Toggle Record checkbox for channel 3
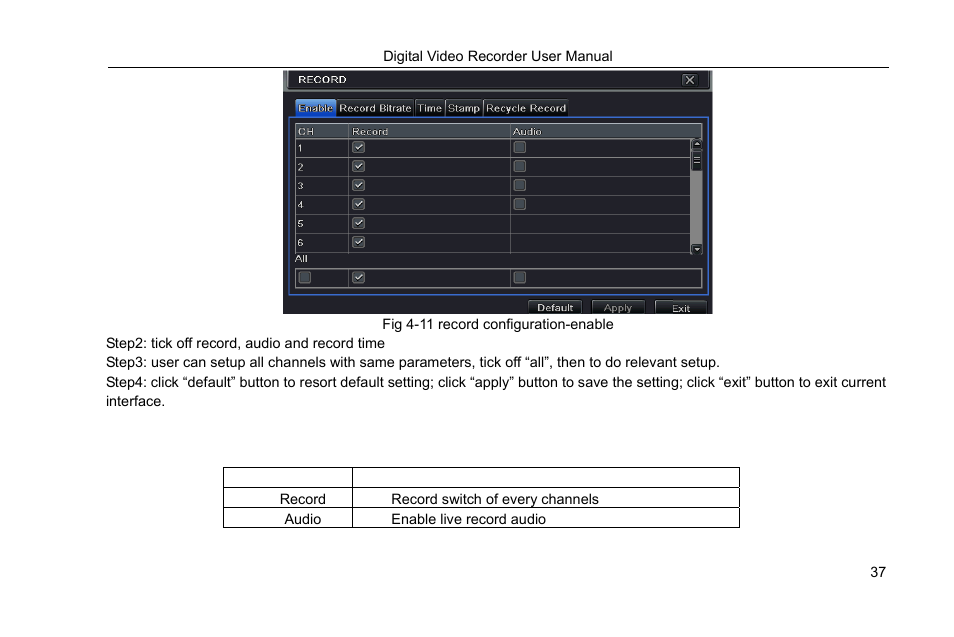Screen dimensions: 954x637 click(358, 185)
